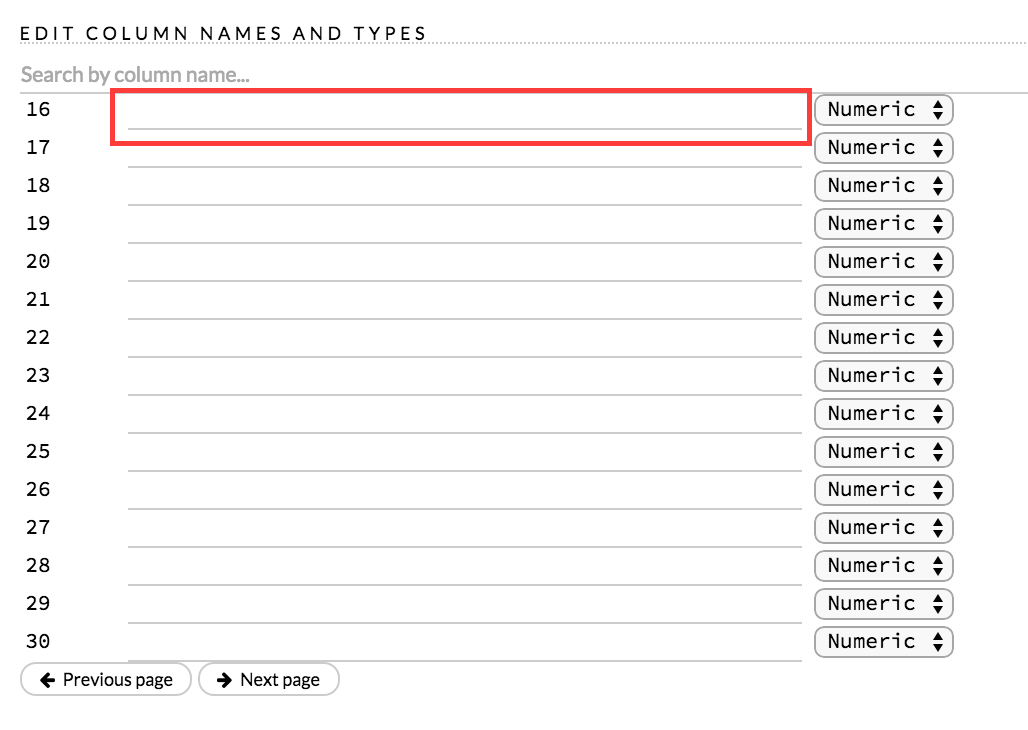
Task: Select the Numeric dropdown on row 20
Action: click(x=883, y=261)
